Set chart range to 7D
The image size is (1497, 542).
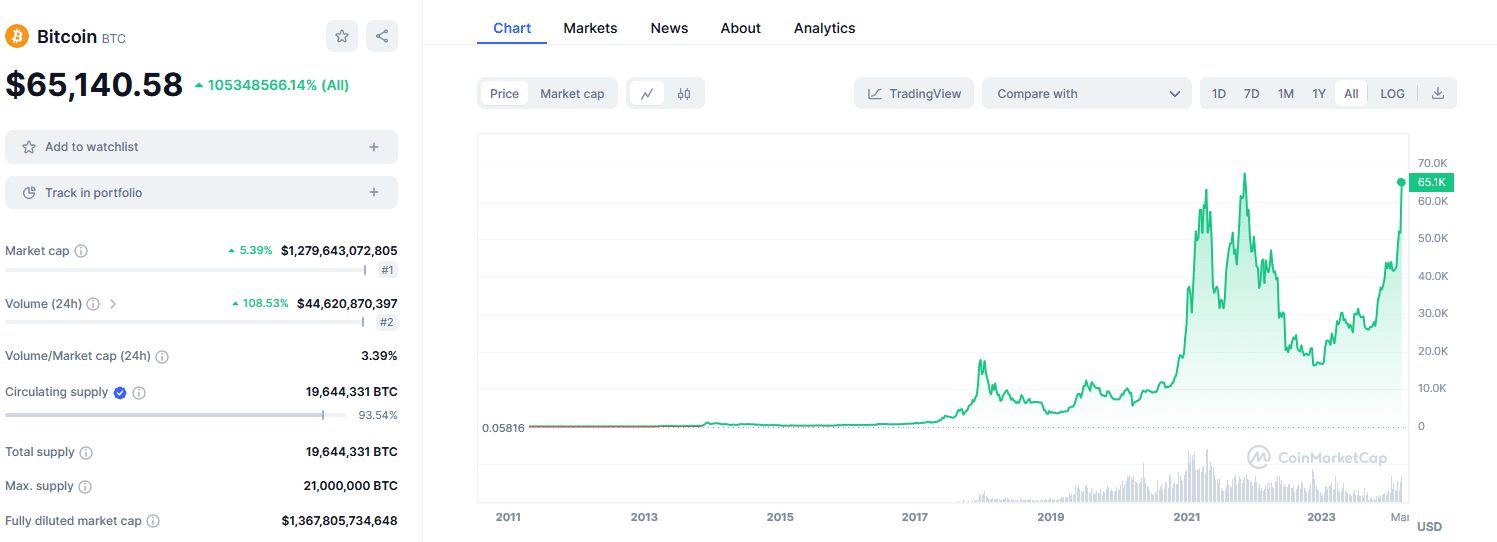[1251, 94]
